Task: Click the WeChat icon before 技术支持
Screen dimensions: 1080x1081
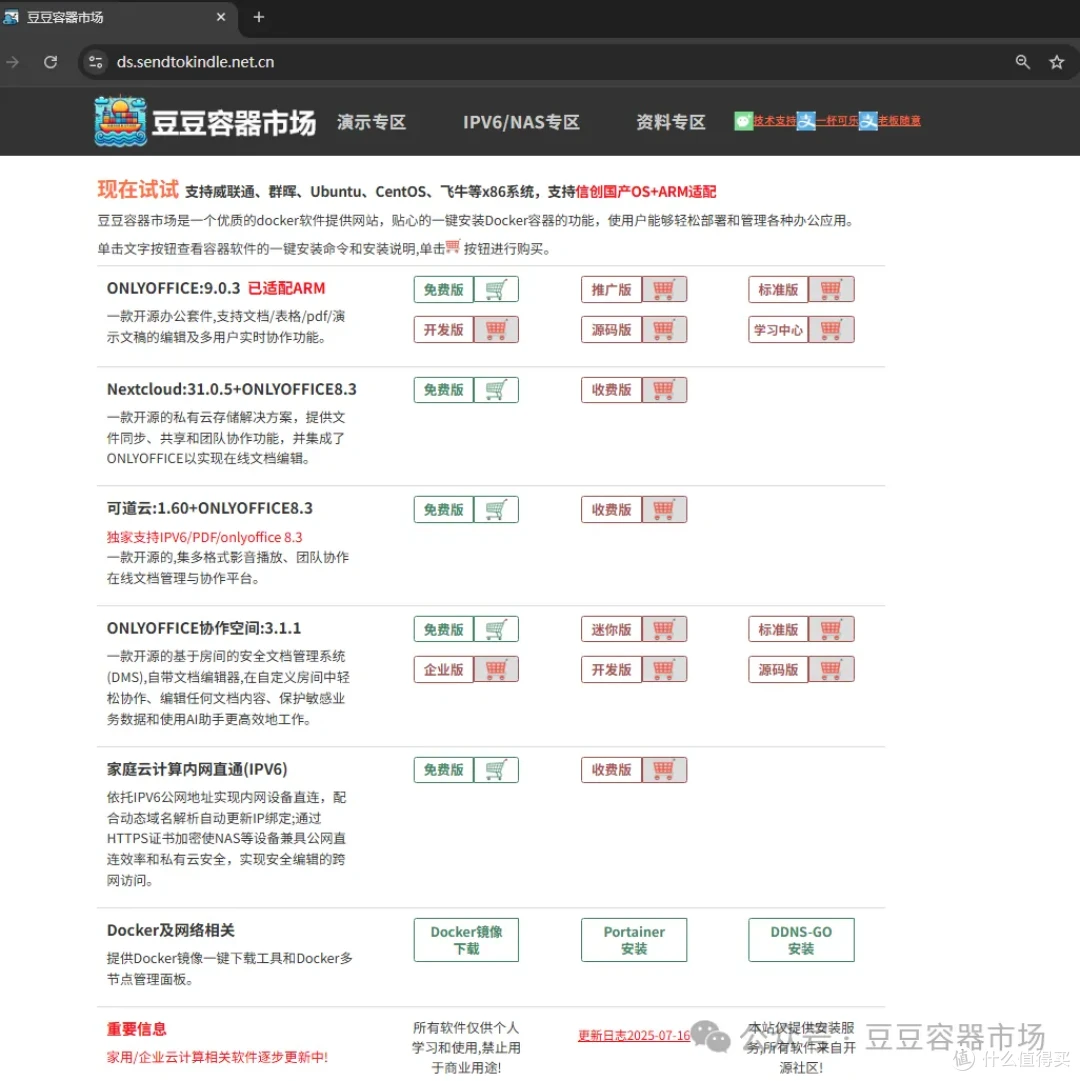Action: coord(743,121)
